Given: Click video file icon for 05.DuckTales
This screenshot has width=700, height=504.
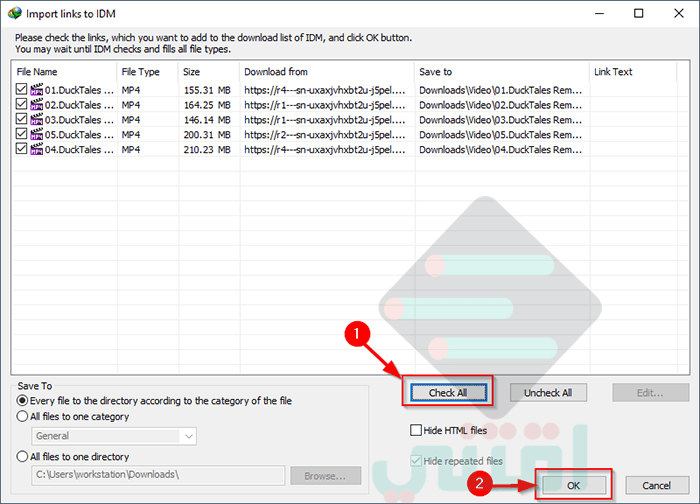Looking at the screenshot, I should tap(37, 134).
